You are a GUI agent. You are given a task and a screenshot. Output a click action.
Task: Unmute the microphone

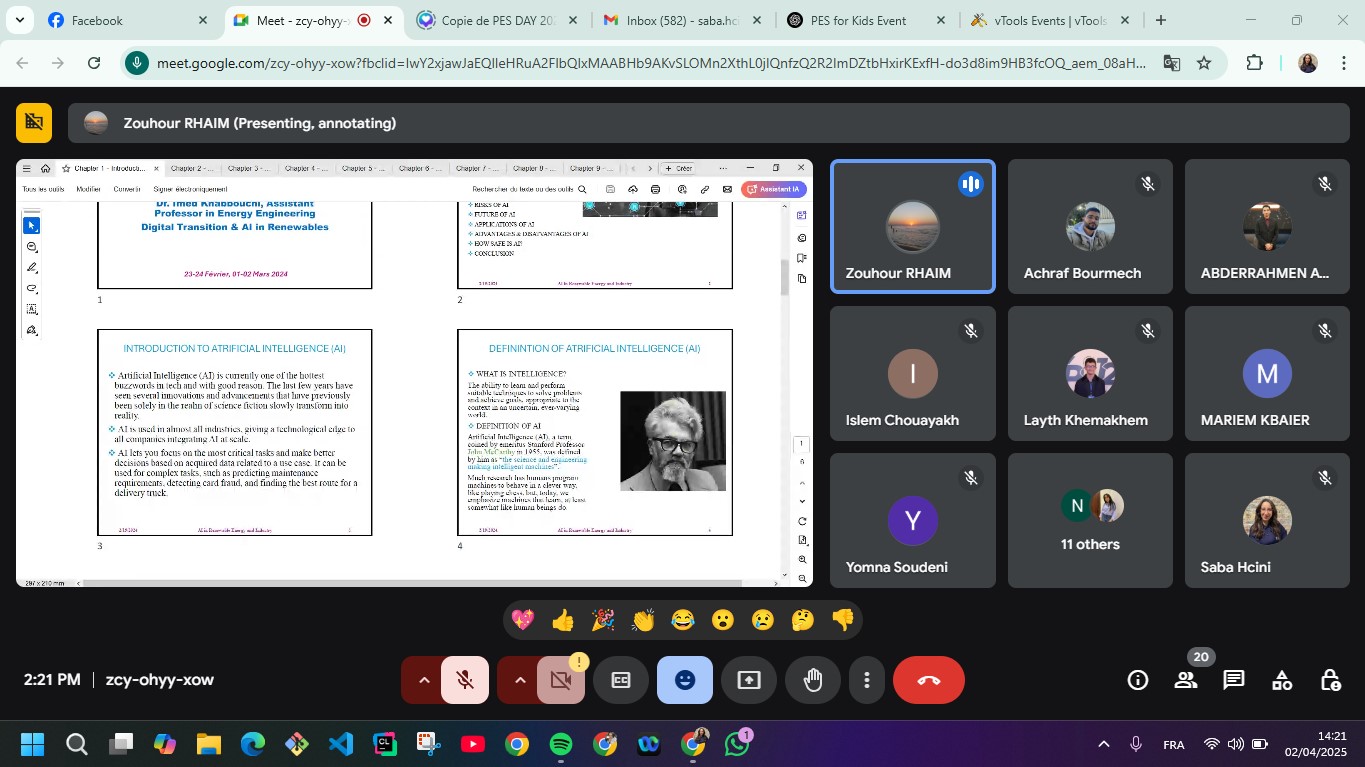pyautogui.click(x=465, y=680)
